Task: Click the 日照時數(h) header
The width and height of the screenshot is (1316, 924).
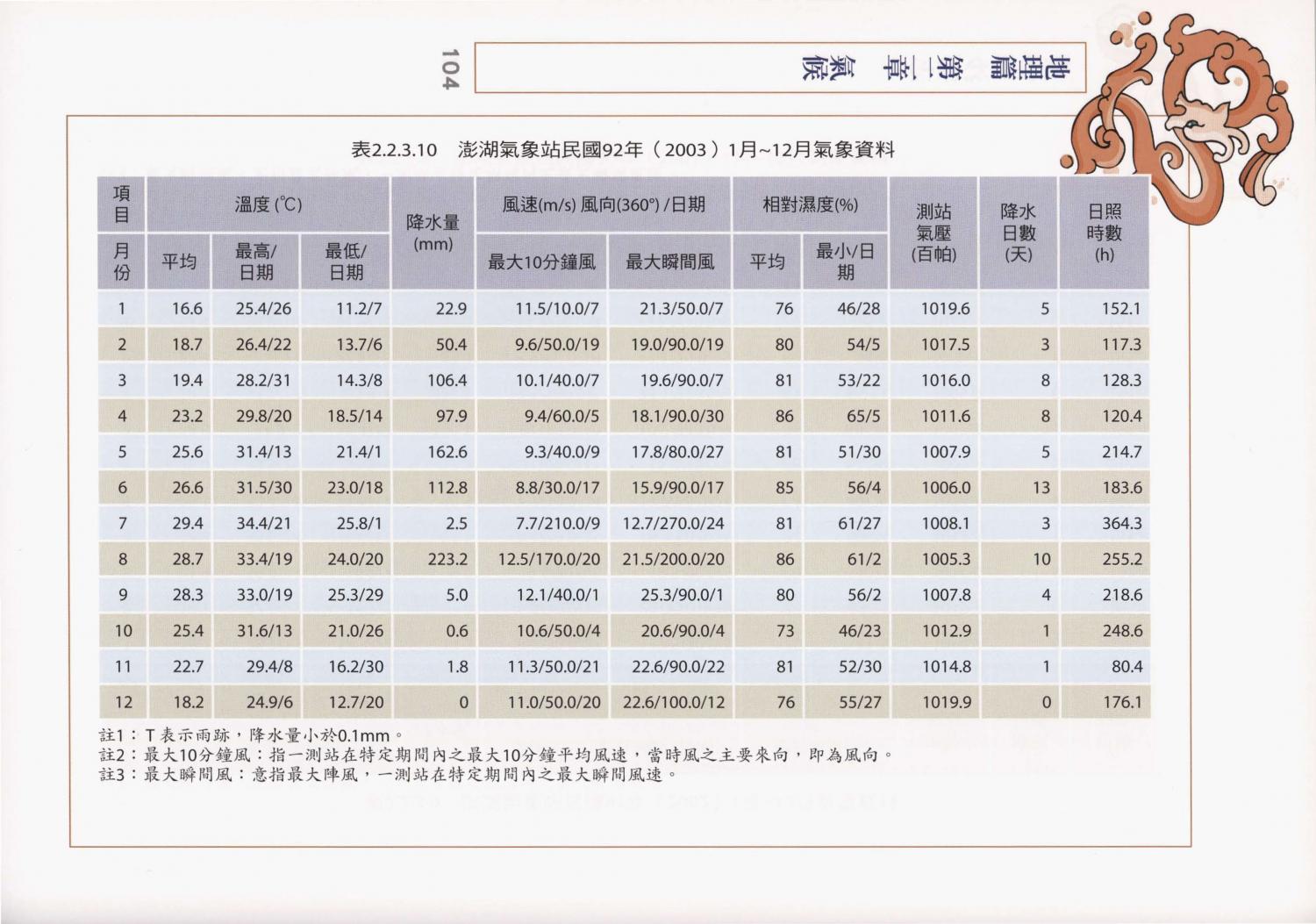Action: (1104, 233)
